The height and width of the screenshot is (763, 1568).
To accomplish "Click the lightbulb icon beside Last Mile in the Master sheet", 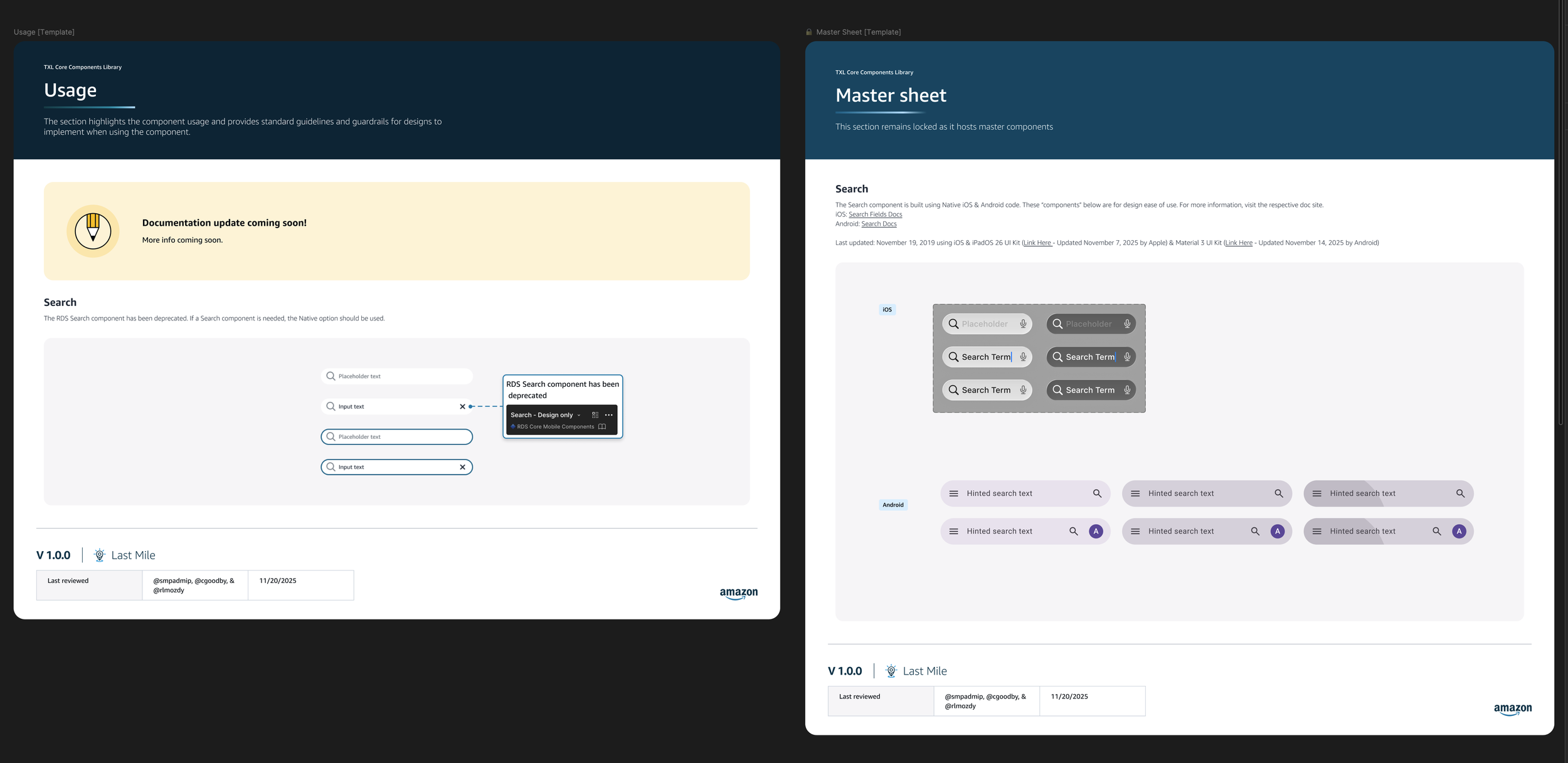I will click(891, 671).
